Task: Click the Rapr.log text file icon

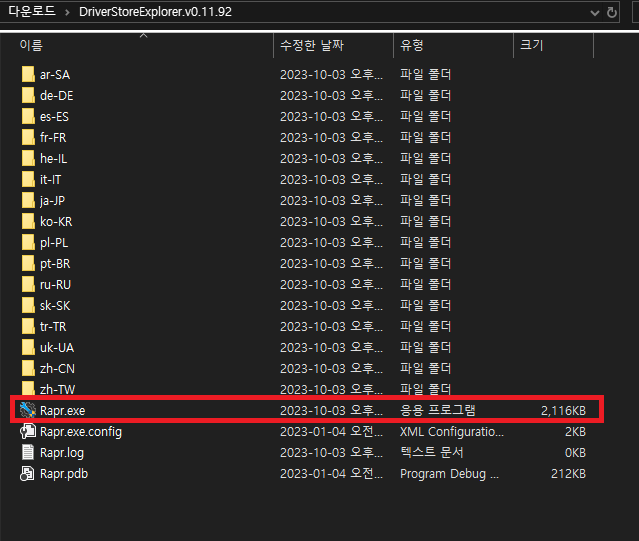Action: pos(28,453)
